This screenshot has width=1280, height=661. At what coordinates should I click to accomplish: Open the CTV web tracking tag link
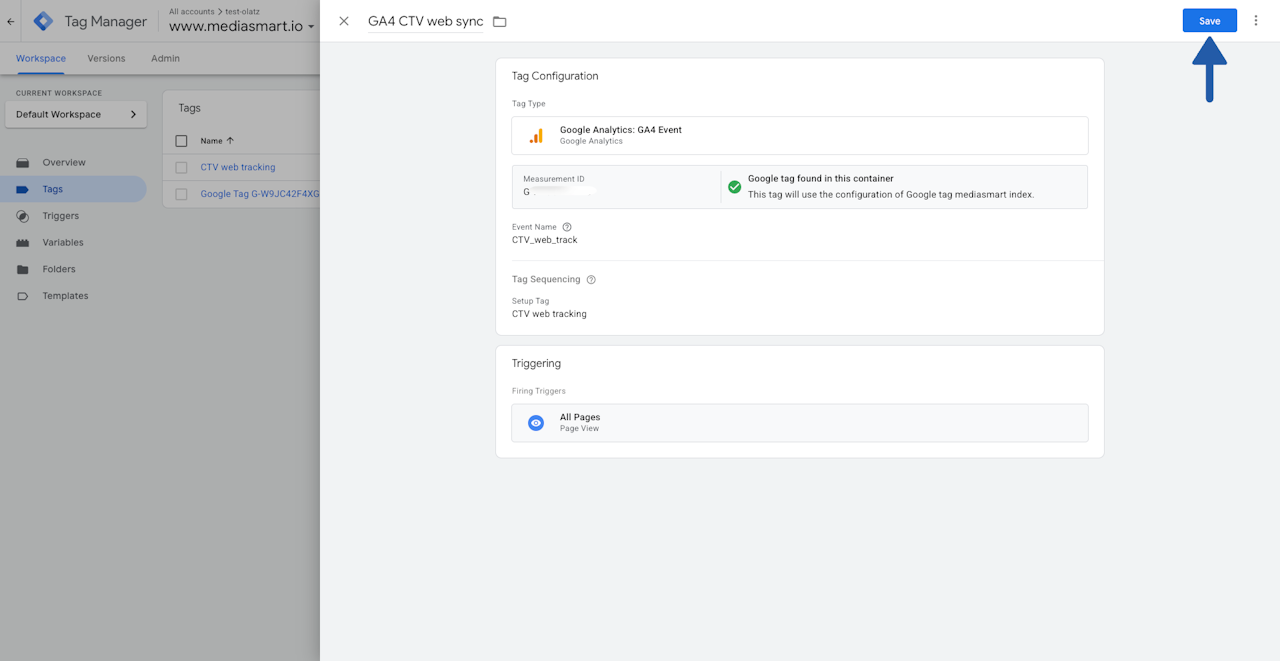(x=238, y=168)
